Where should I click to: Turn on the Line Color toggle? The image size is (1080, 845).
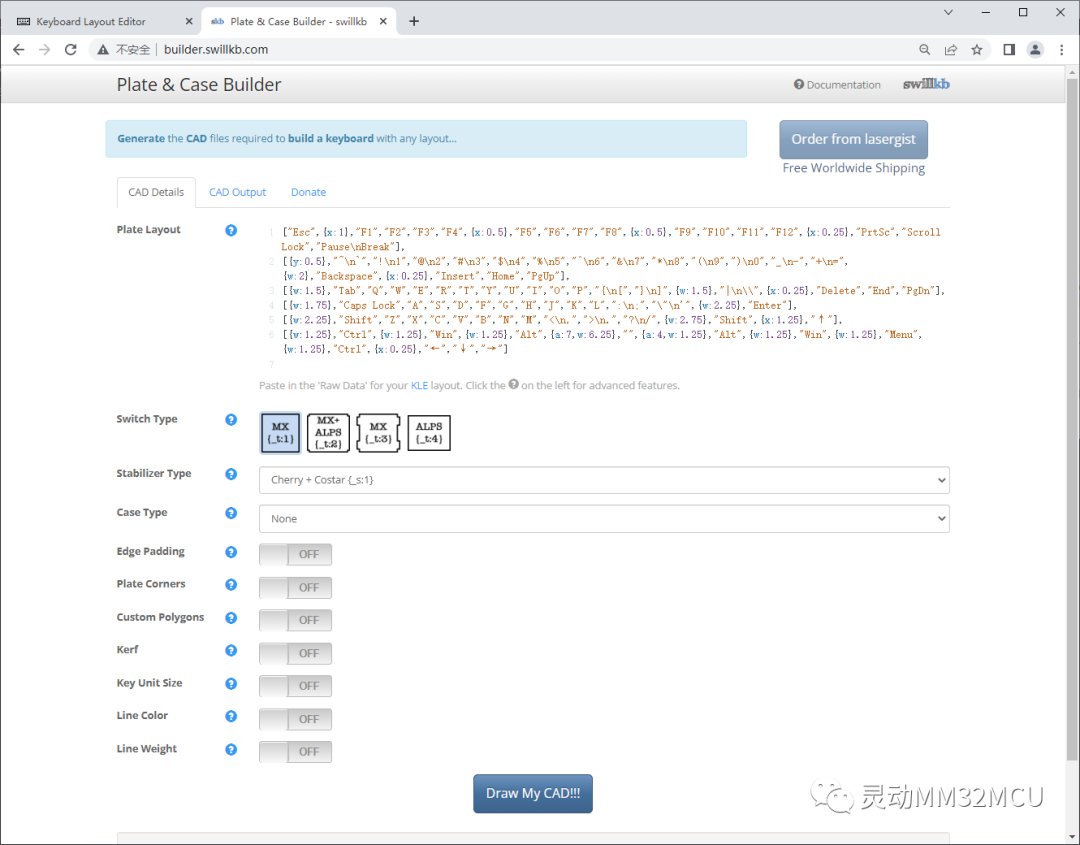point(295,719)
